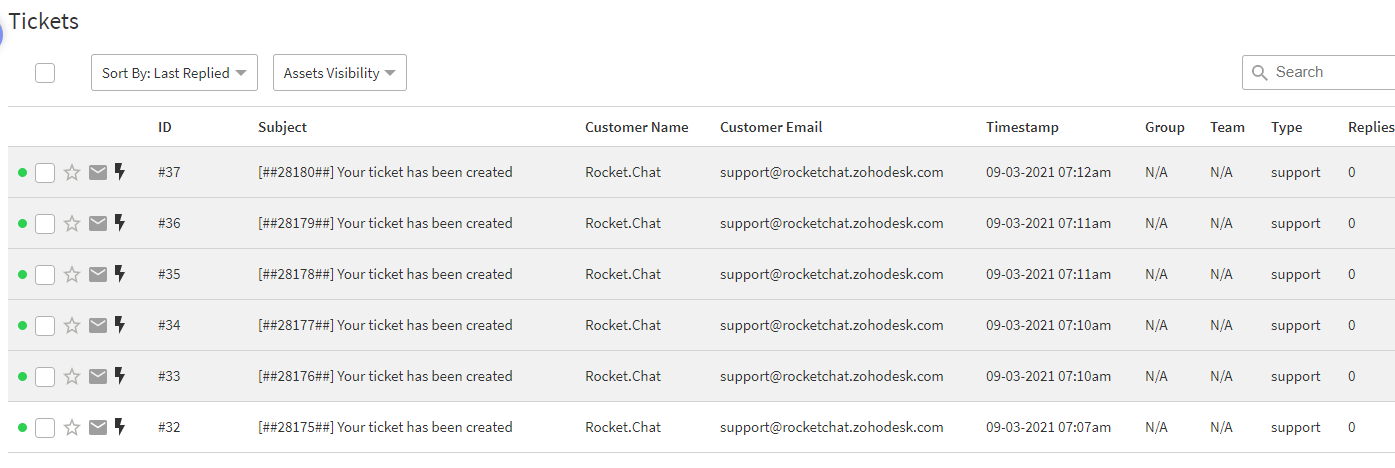The height and width of the screenshot is (468, 1395).
Task: Click the Customer Email column header
Action: coord(770,127)
